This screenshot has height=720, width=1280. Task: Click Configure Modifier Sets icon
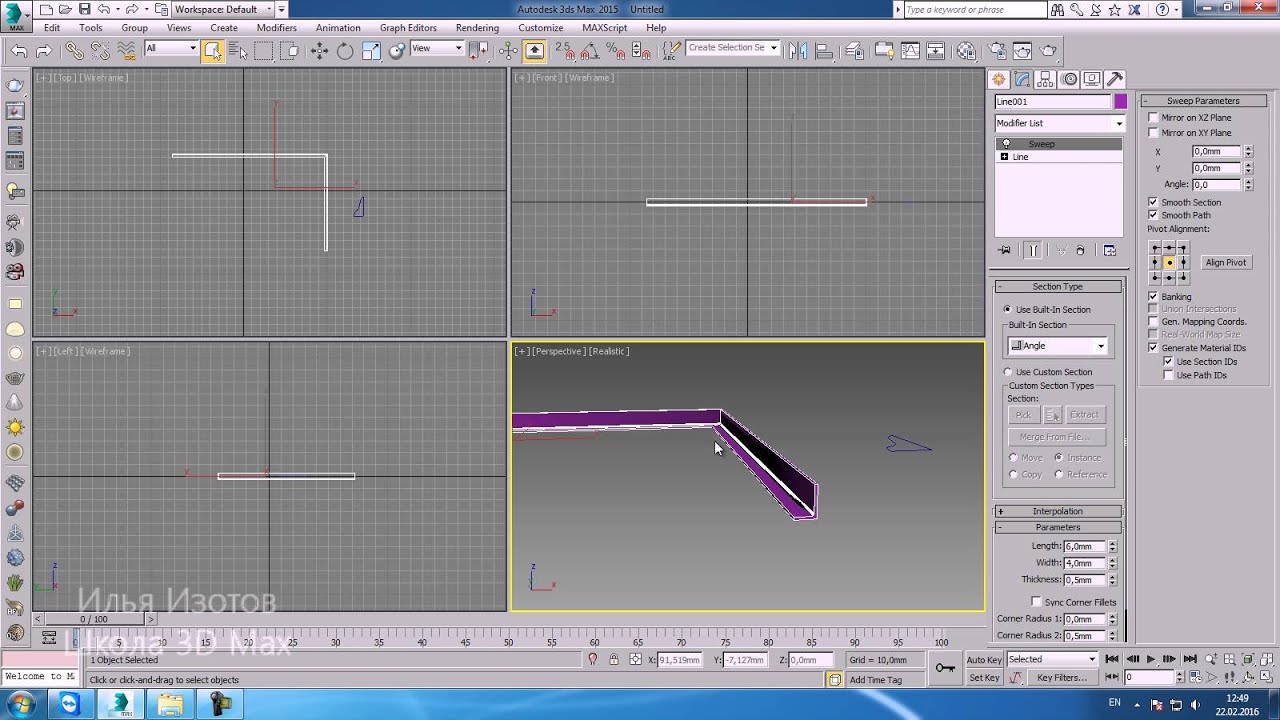pyautogui.click(x=1110, y=250)
